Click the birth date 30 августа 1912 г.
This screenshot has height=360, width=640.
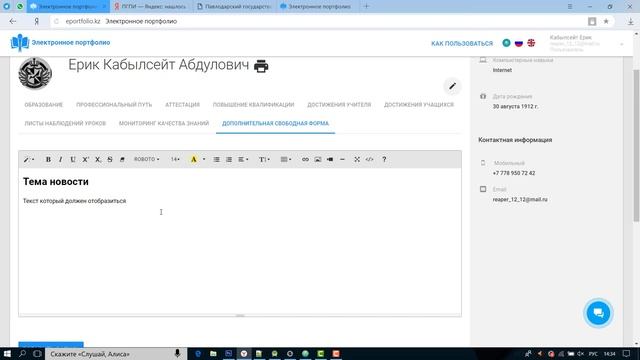point(516,106)
